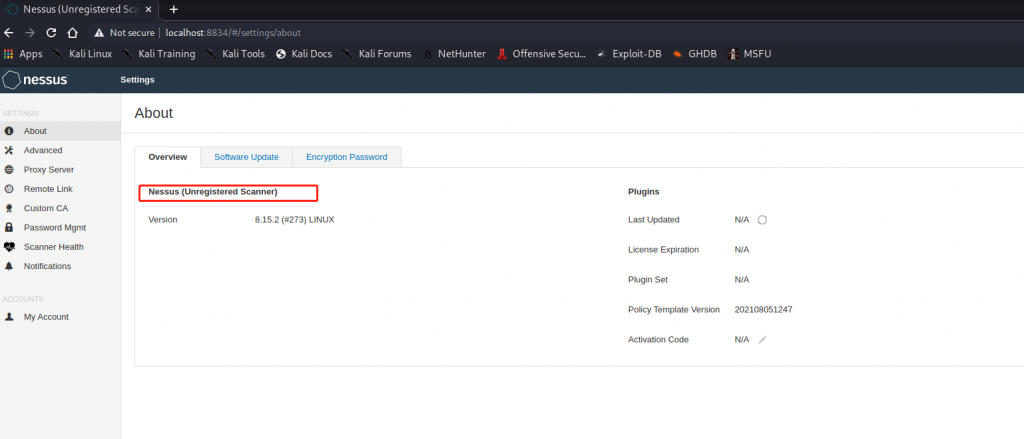Open Kali Tools bookmark
The height and width of the screenshot is (439, 1024).
pyautogui.click(x=235, y=54)
